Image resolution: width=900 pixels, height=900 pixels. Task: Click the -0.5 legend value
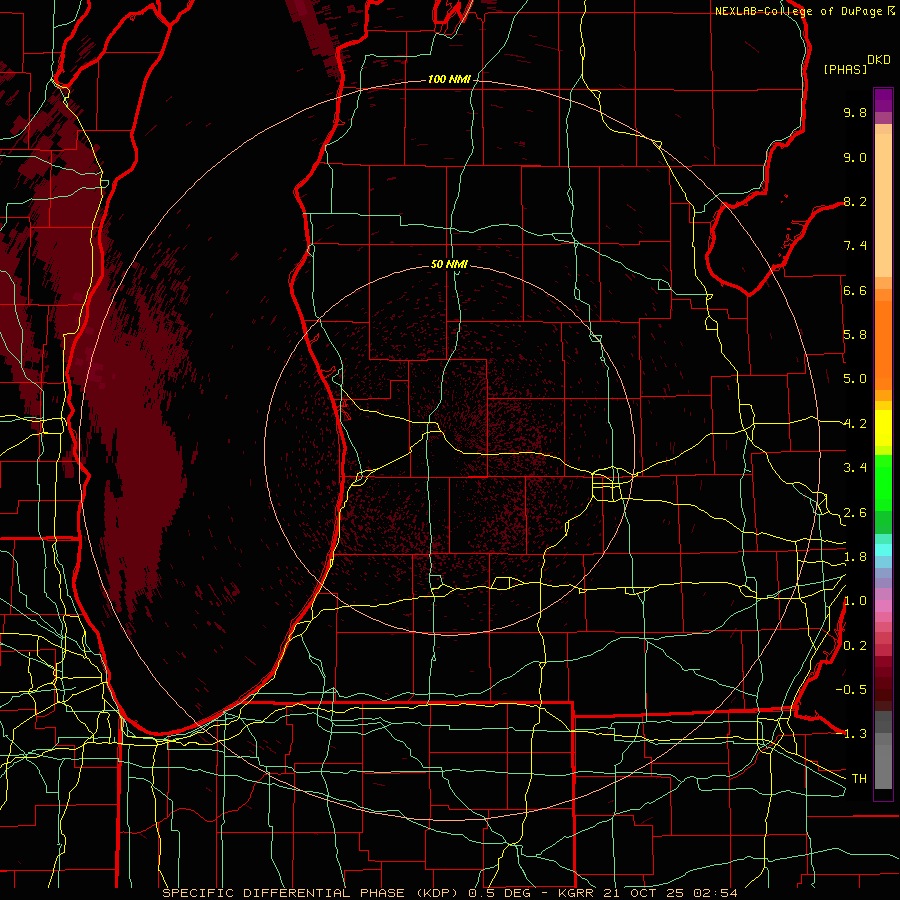851,689
